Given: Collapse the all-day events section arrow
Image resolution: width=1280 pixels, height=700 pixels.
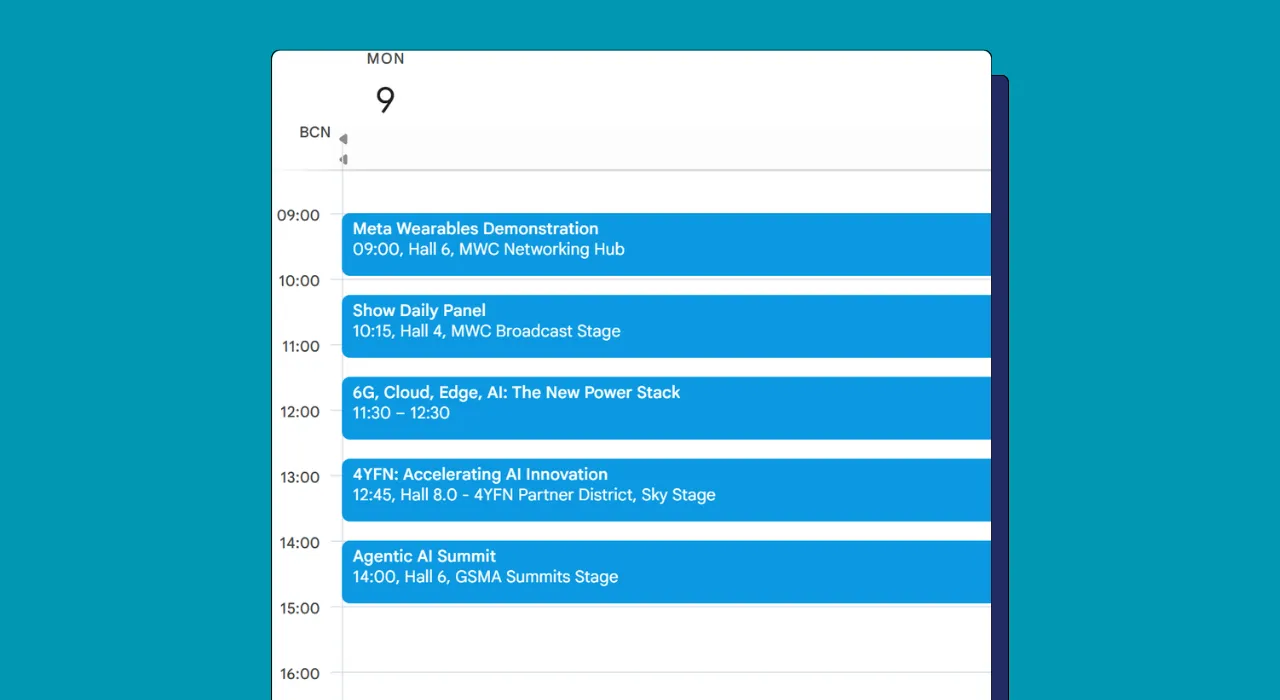Looking at the screenshot, I should point(343,139).
